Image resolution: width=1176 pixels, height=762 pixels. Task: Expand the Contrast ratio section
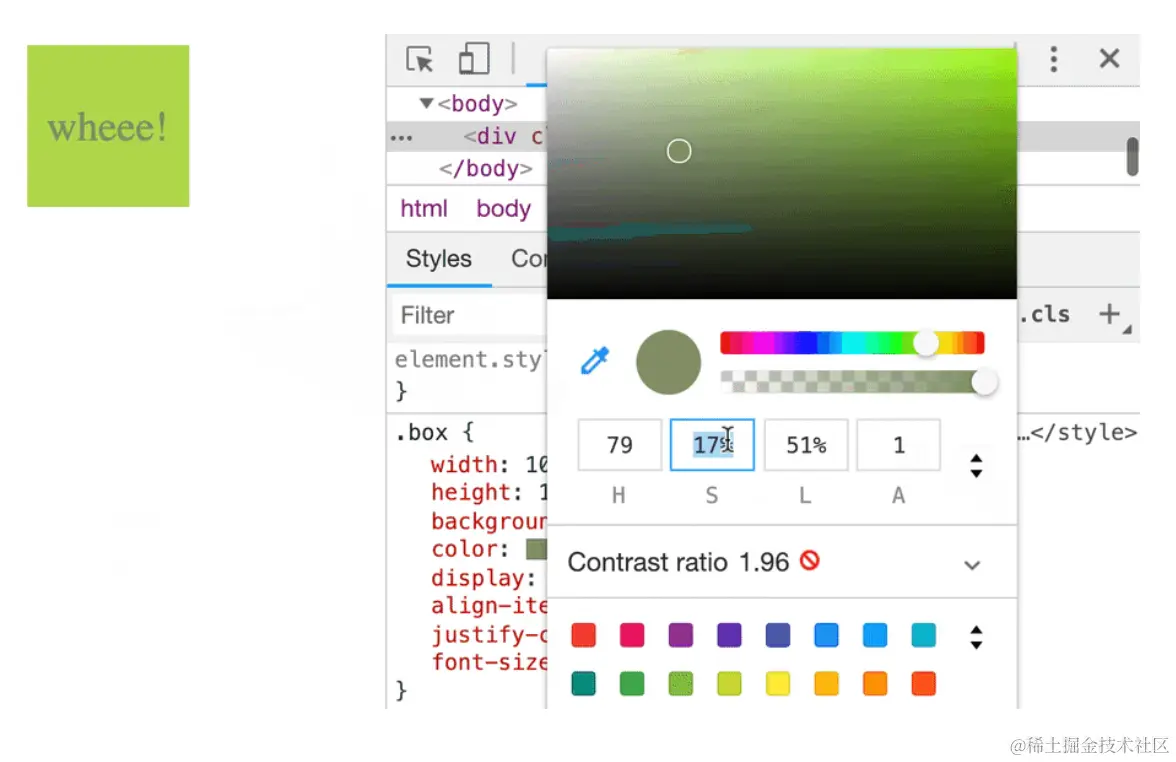point(972,565)
